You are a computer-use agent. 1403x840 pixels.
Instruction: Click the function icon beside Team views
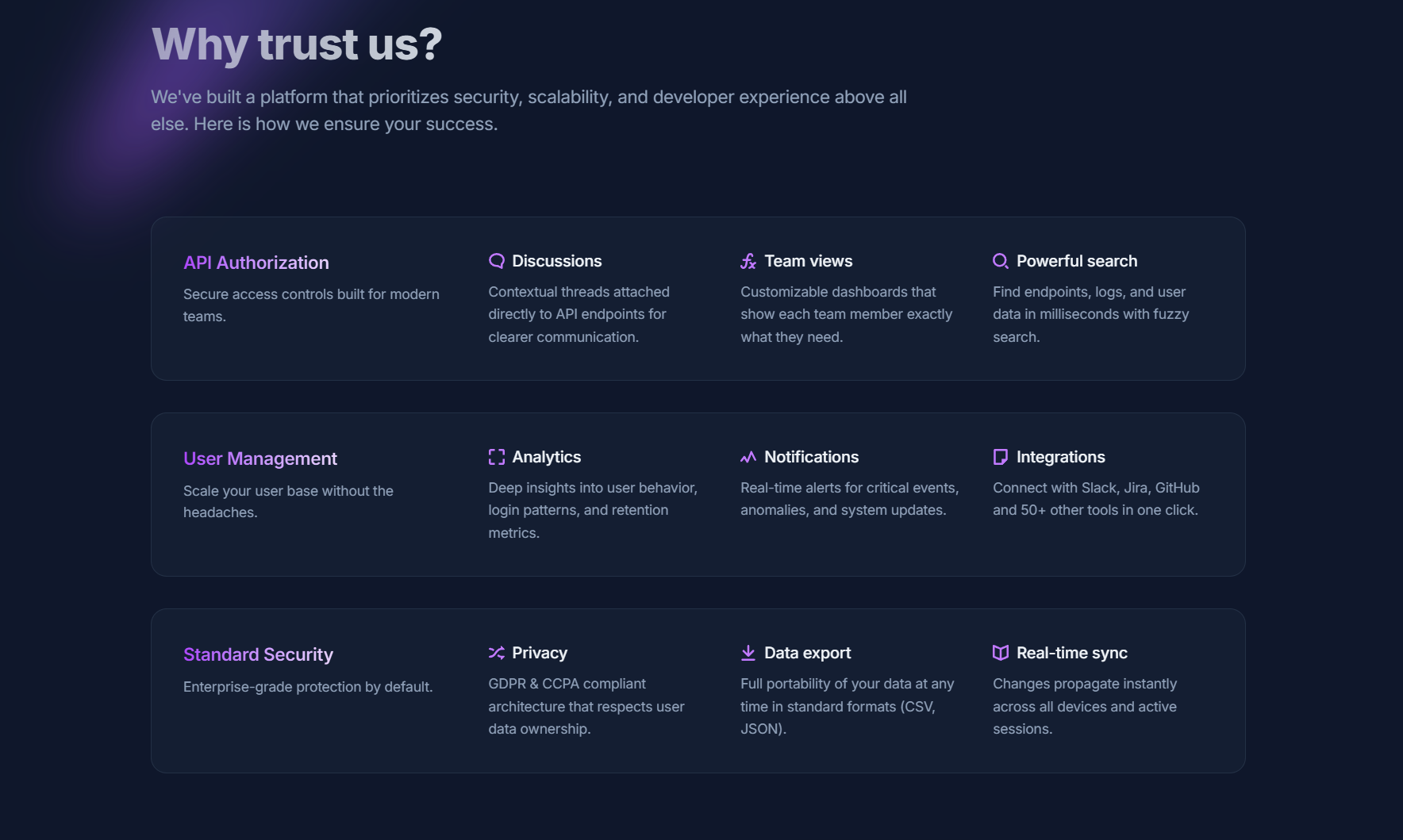pyautogui.click(x=748, y=261)
